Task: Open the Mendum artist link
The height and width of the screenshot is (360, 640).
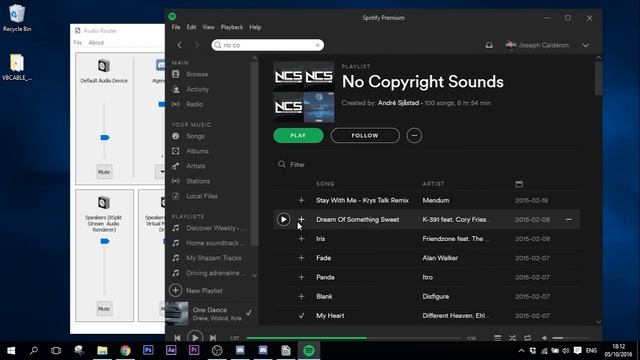Action: point(436,200)
